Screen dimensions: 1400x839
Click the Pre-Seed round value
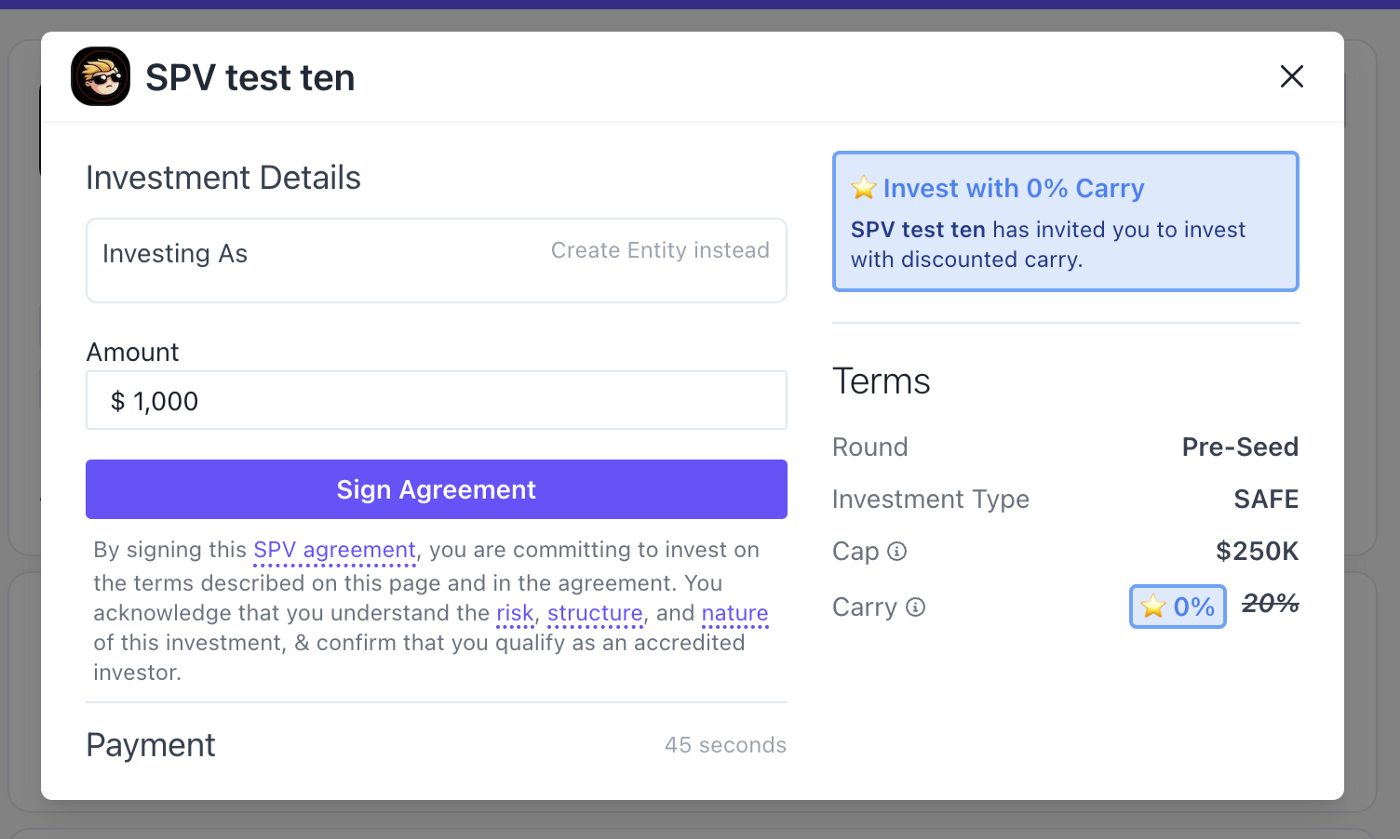click(1240, 447)
